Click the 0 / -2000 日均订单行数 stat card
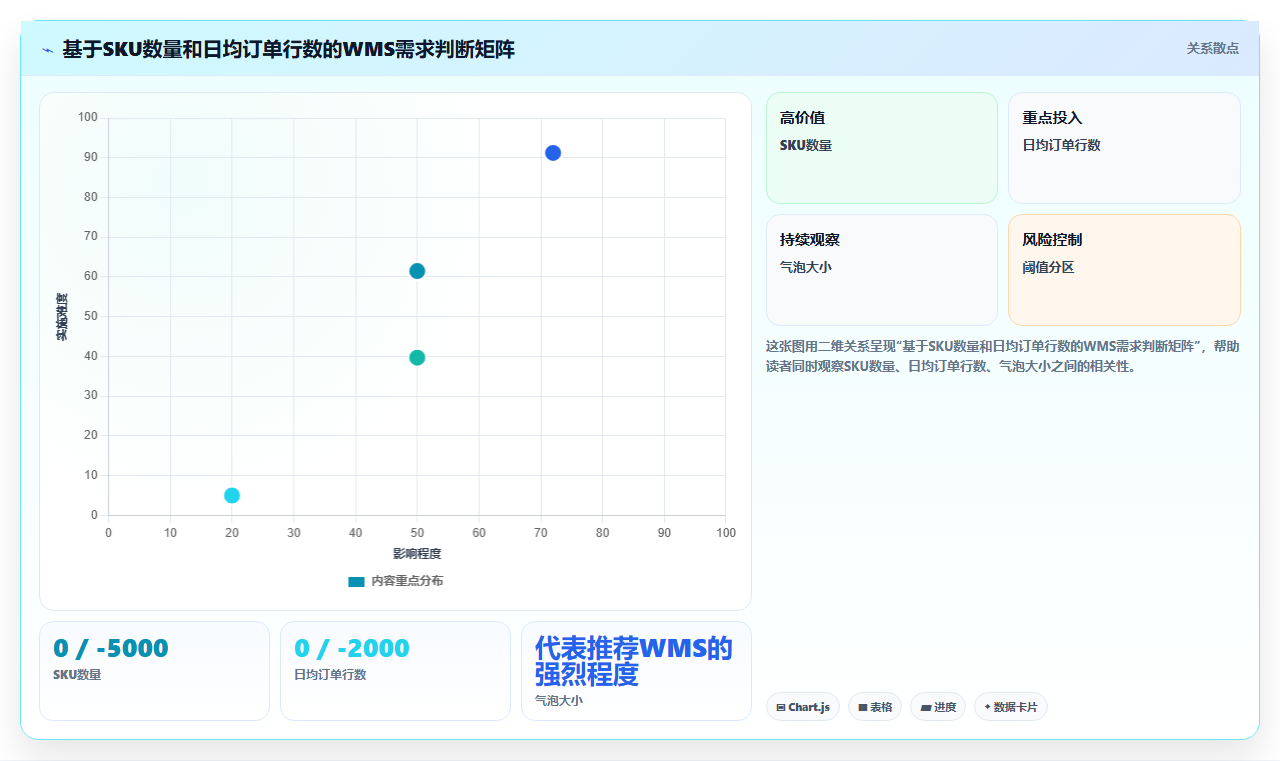Image resolution: width=1280 pixels, height=761 pixels. pos(395,671)
